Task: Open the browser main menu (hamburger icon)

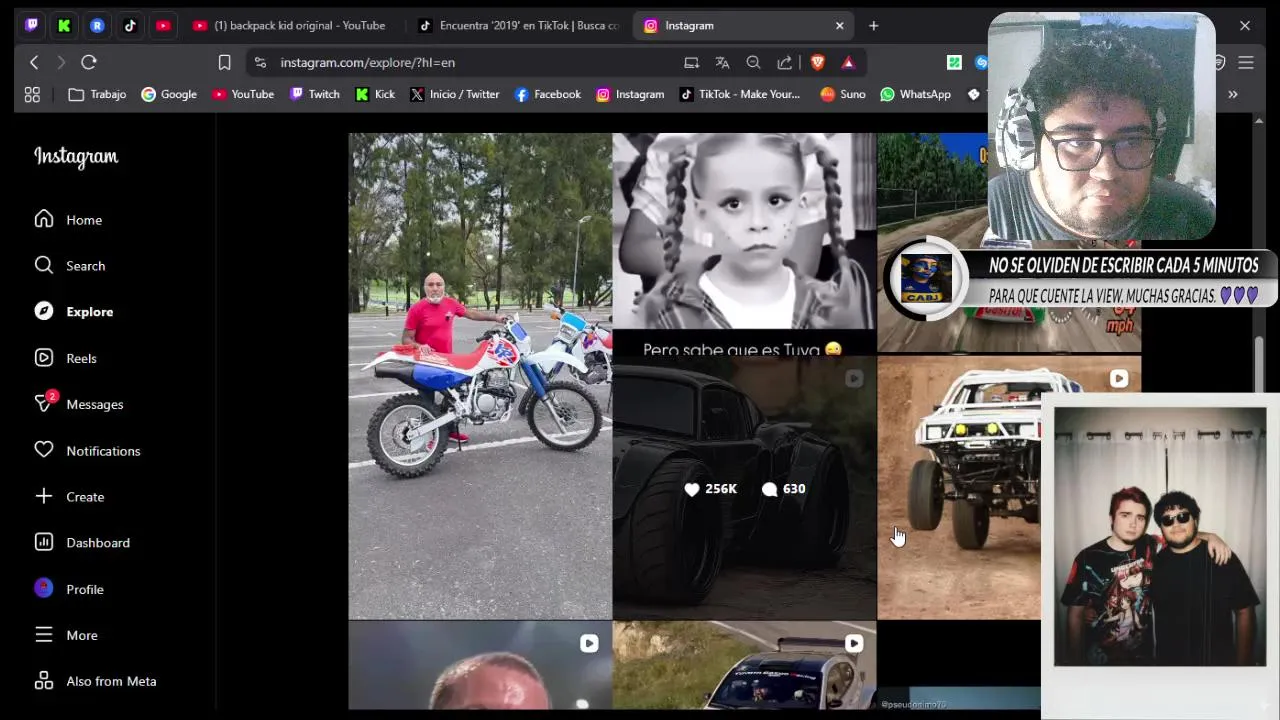Action: pos(1245,62)
